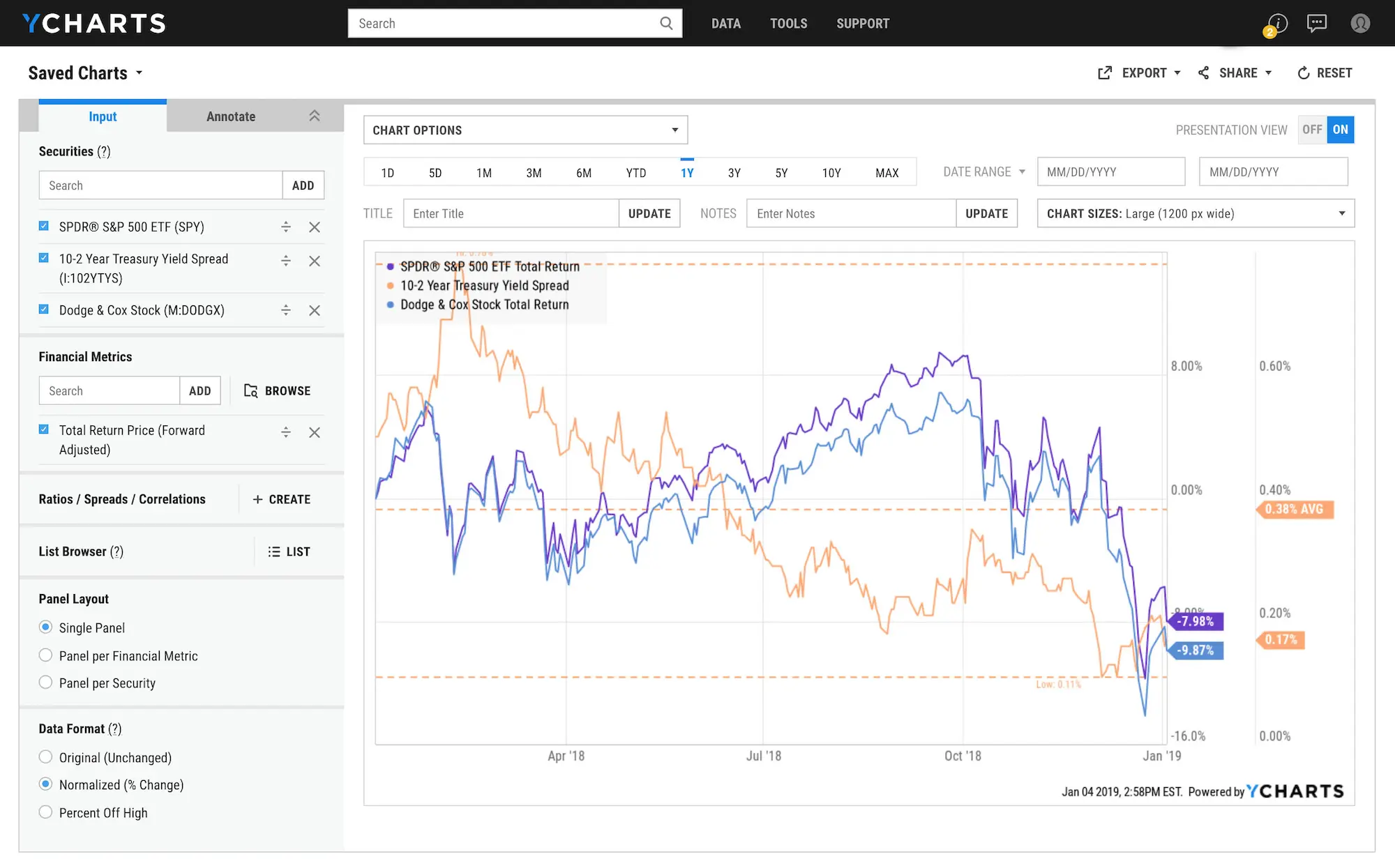Click Create under Ratios / Spreads / Correlations
This screenshot has height=868, width=1395.
(281, 498)
